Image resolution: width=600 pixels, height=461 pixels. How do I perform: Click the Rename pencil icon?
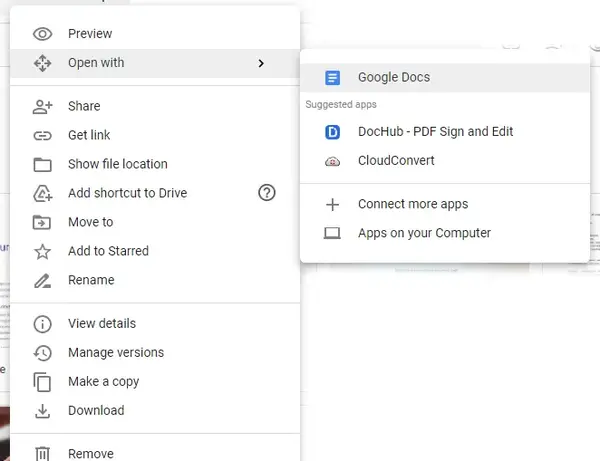pos(42,281)
